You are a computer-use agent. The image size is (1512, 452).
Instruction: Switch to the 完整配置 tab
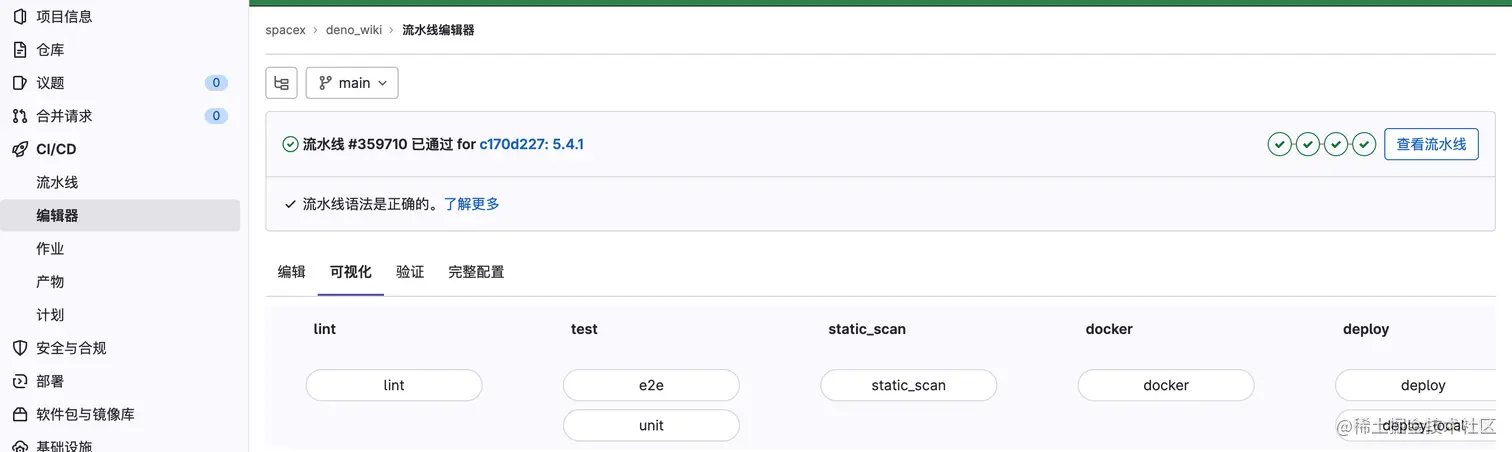point(476,272)
